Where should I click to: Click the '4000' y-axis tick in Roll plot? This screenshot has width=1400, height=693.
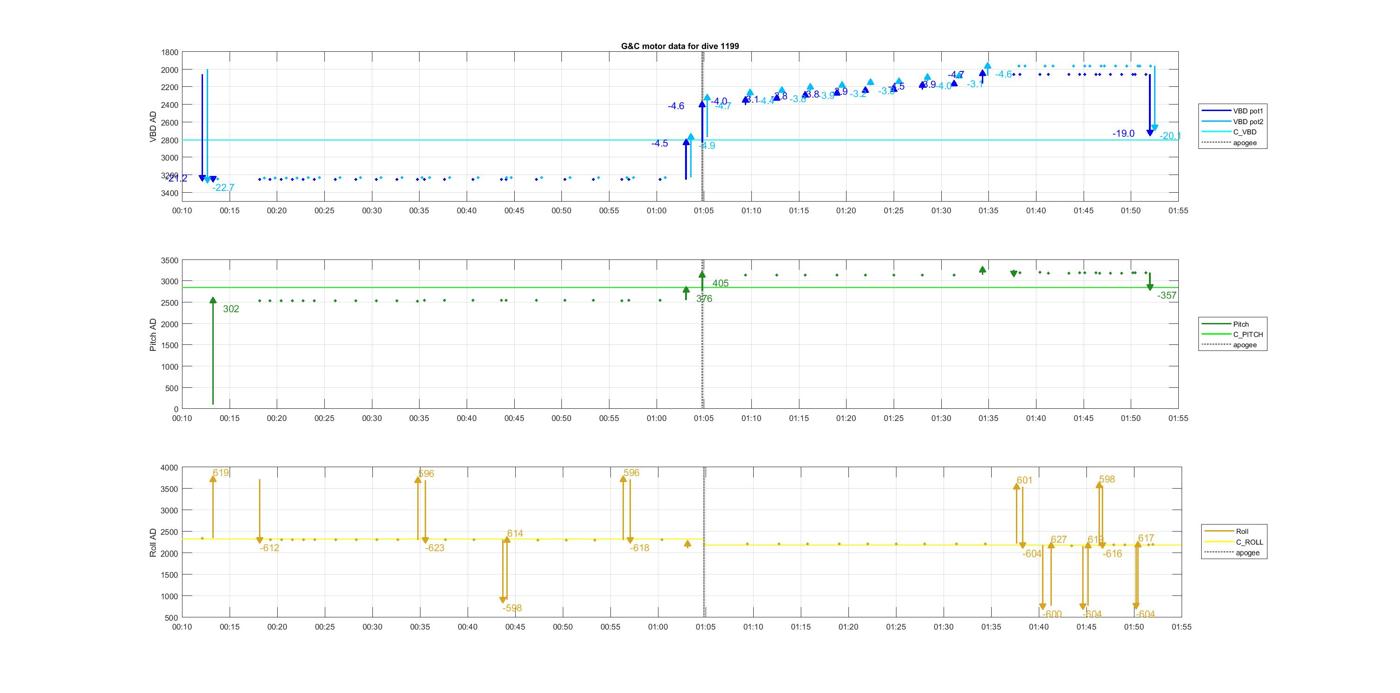click(x=169, y=468)
